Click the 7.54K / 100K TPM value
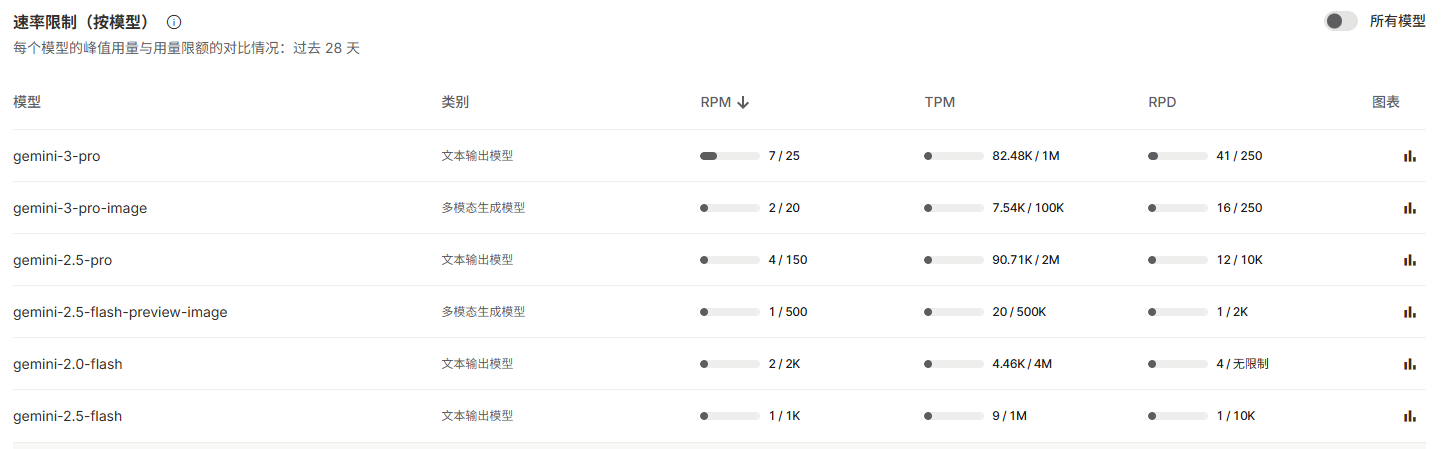The height and width of the screenshot is (449, 1448). point(1028,208)
